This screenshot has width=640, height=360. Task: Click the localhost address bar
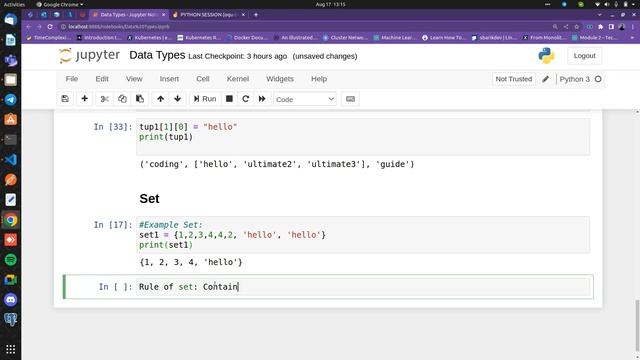[302, 27]
